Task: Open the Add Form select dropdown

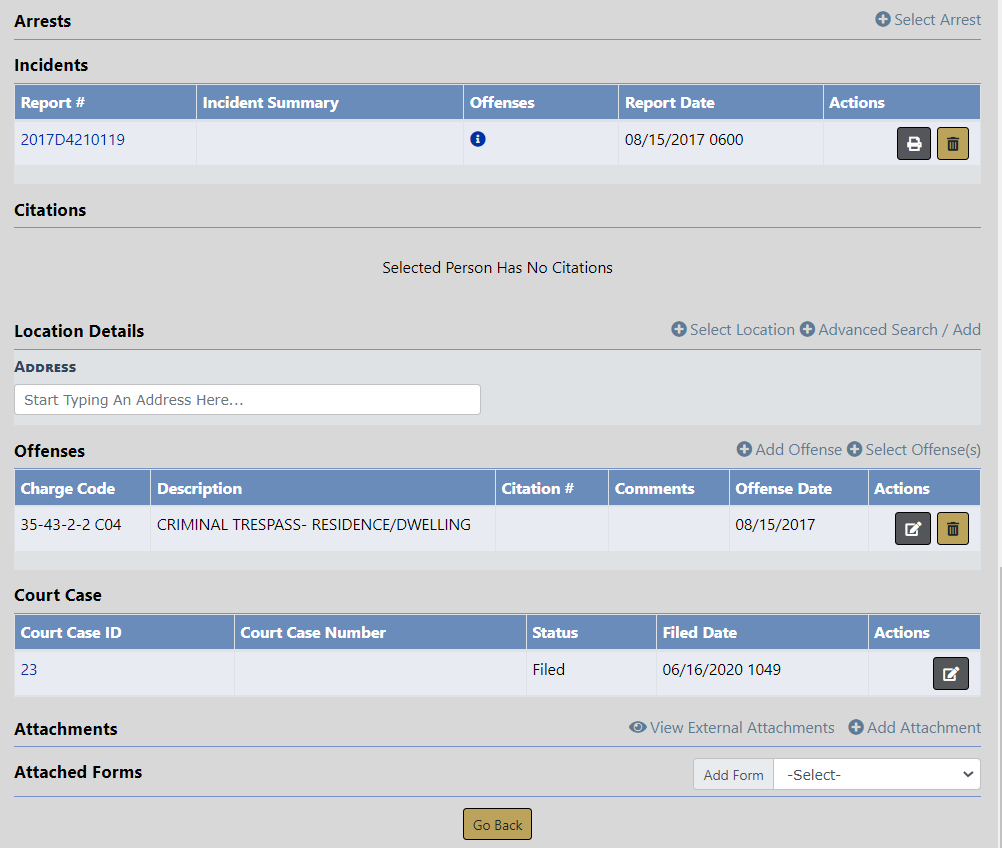Action: tap(876, 775)
